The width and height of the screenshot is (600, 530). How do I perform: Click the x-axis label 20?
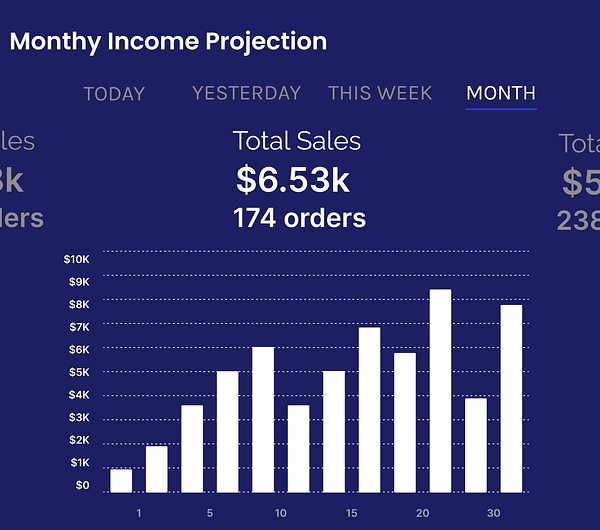click(422, 513)
